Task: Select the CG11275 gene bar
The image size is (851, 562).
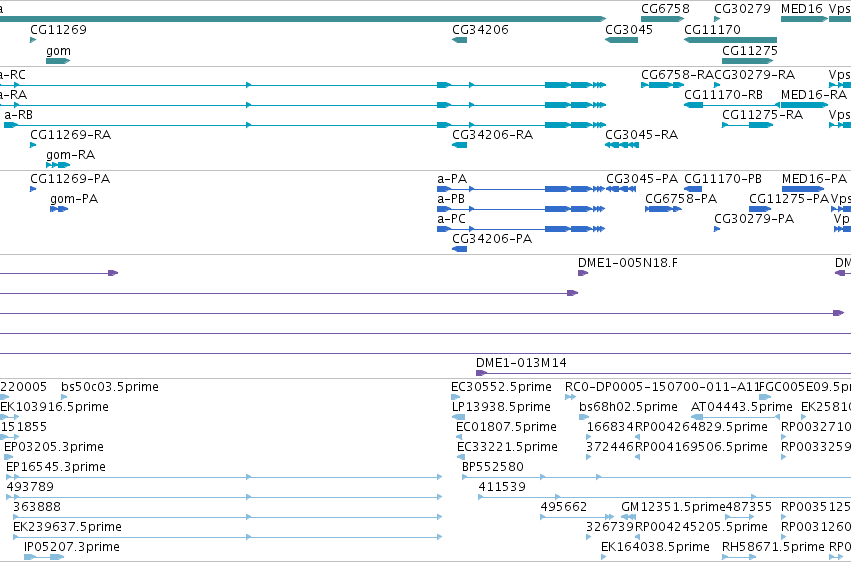Action: tap(748, 61)
